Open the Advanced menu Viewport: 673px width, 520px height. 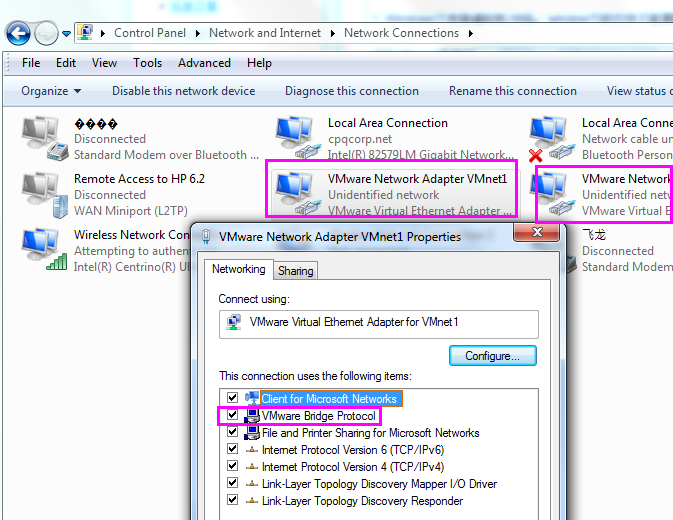(204, 63)
